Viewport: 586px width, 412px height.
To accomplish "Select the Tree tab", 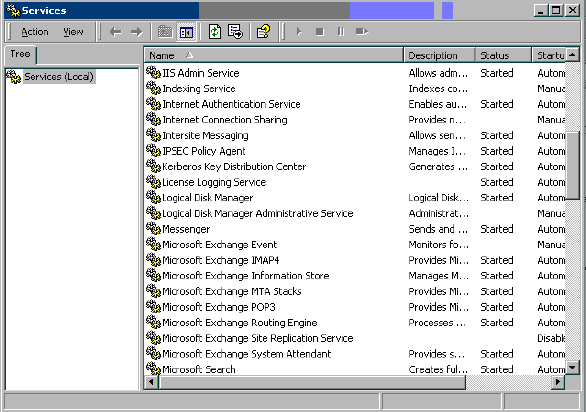I will [x=20, y=54].
